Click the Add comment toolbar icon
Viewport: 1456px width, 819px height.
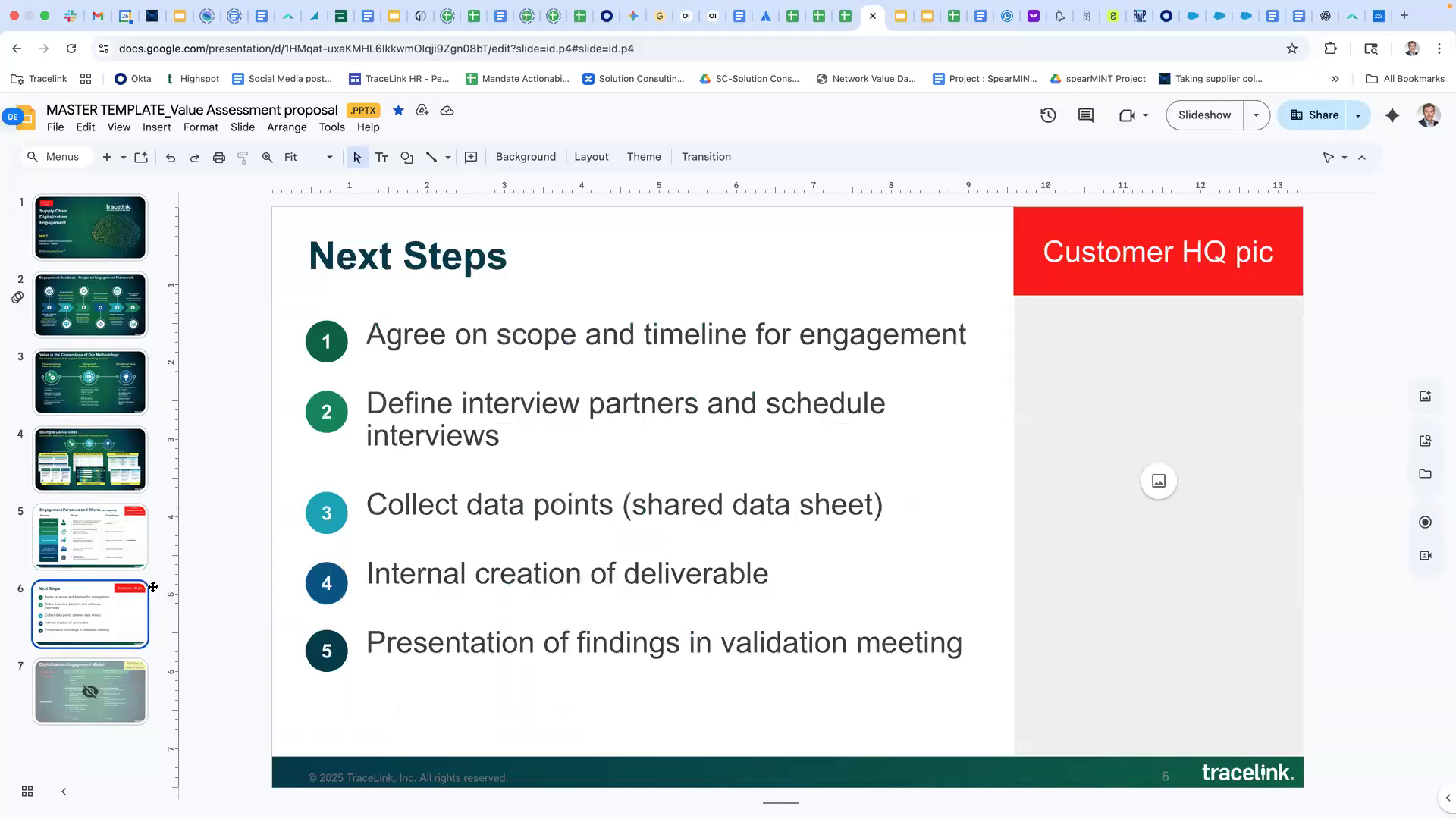click(471, 157)
